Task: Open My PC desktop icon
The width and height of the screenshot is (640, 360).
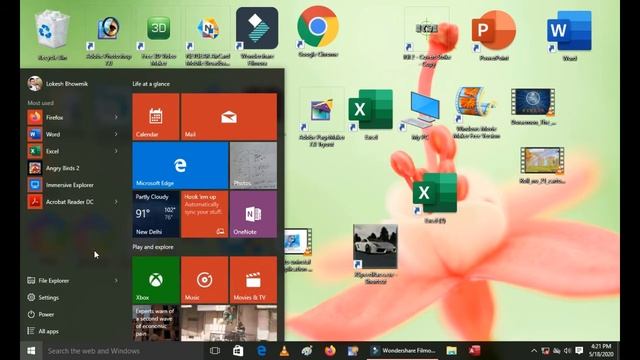Action: tap(420, 115)
